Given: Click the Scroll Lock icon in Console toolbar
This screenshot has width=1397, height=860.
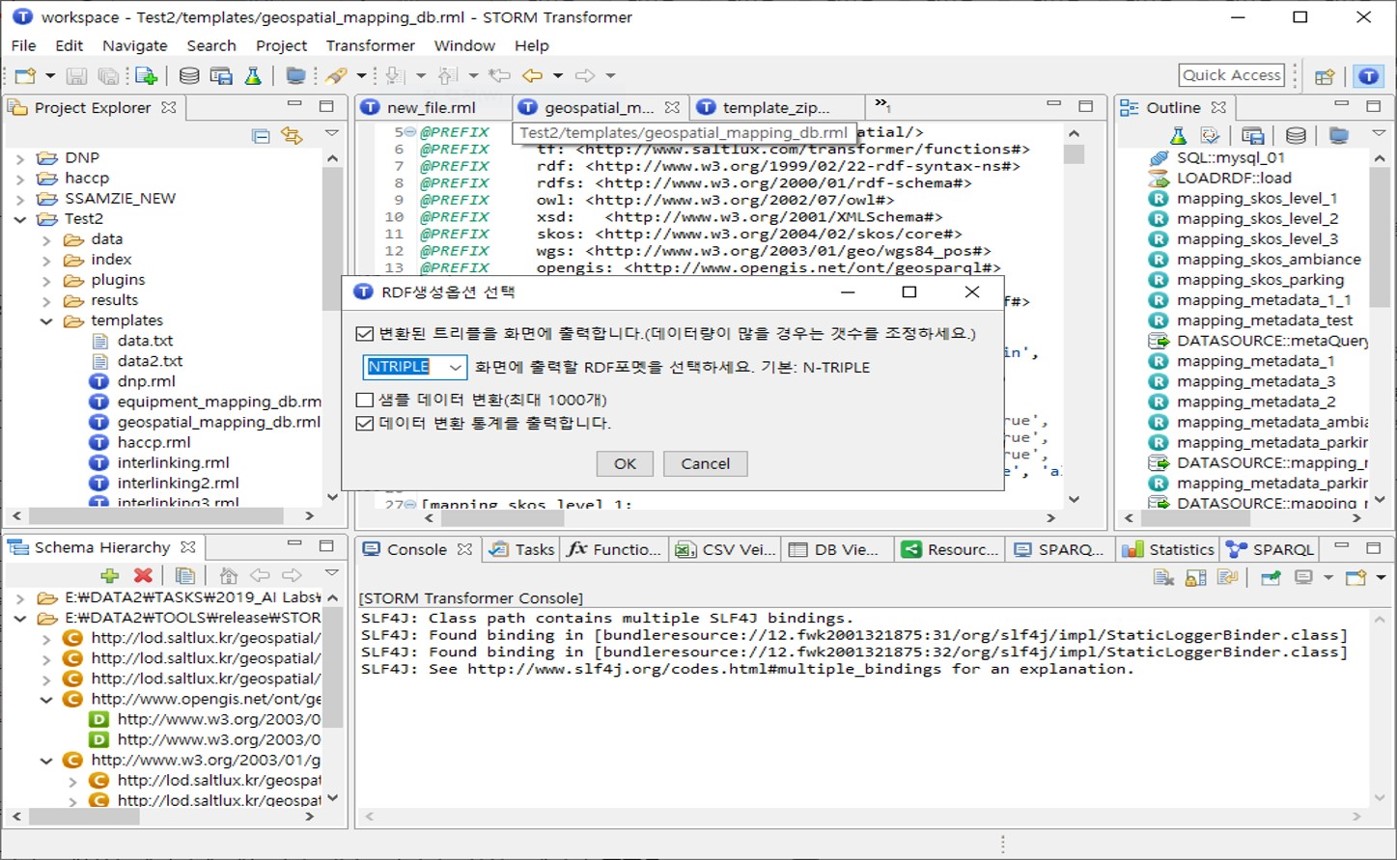Looking at the screenshot, I should pyautogui.click(x=1195, y=577).
